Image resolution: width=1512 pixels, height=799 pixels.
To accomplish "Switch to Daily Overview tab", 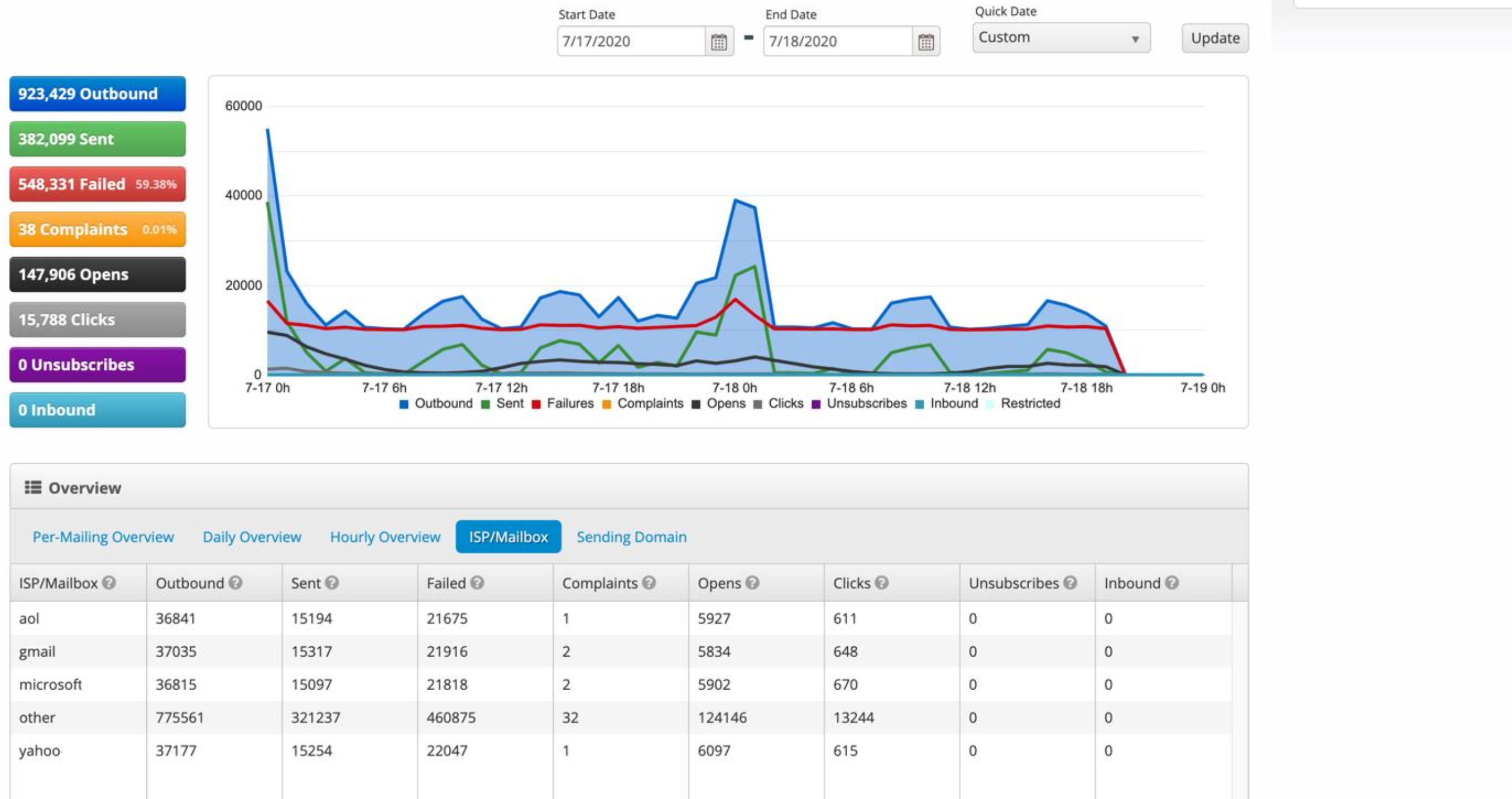I will [x=252, y=537].
